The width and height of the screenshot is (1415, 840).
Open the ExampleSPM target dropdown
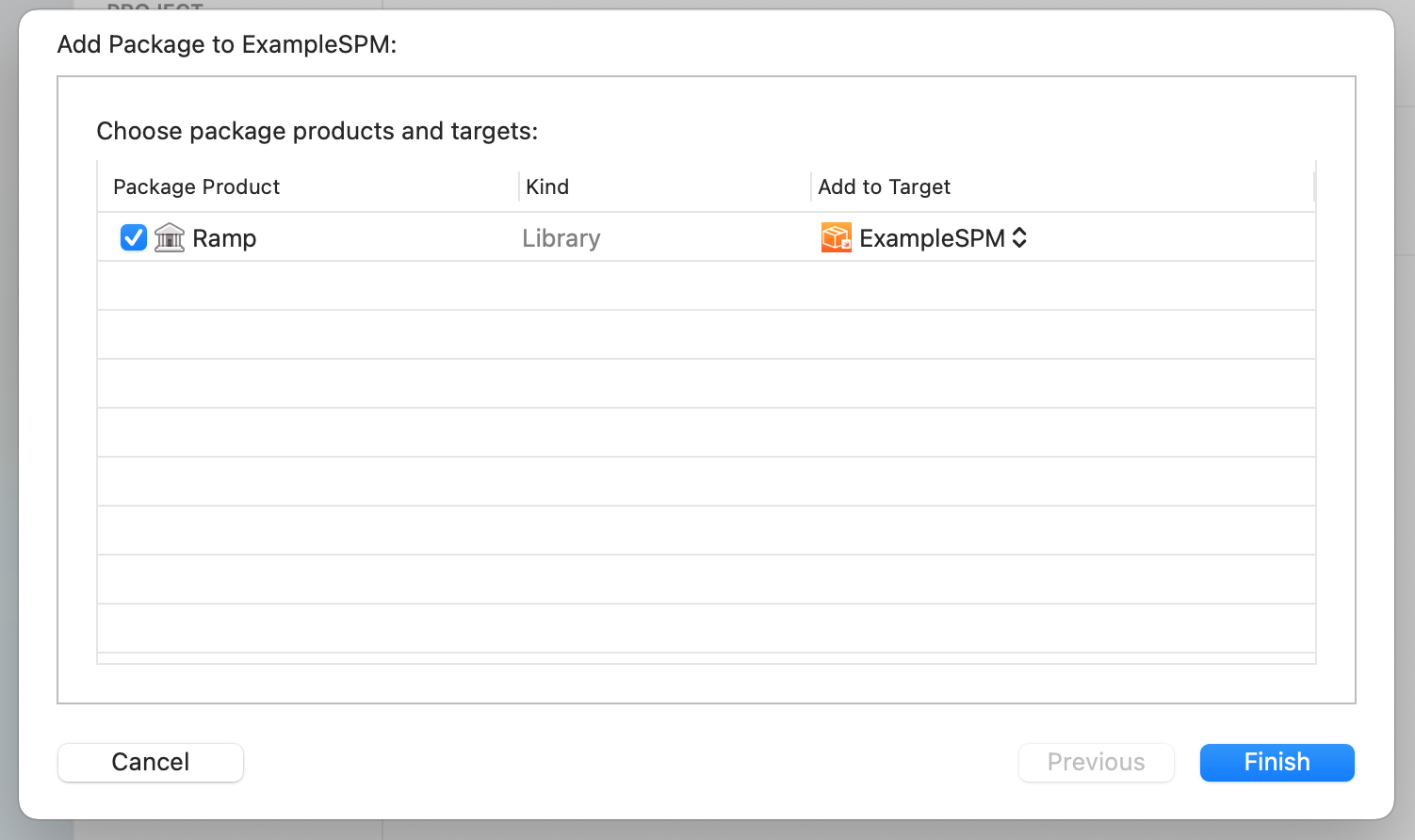pyautogui.click(x=924, y=238)
